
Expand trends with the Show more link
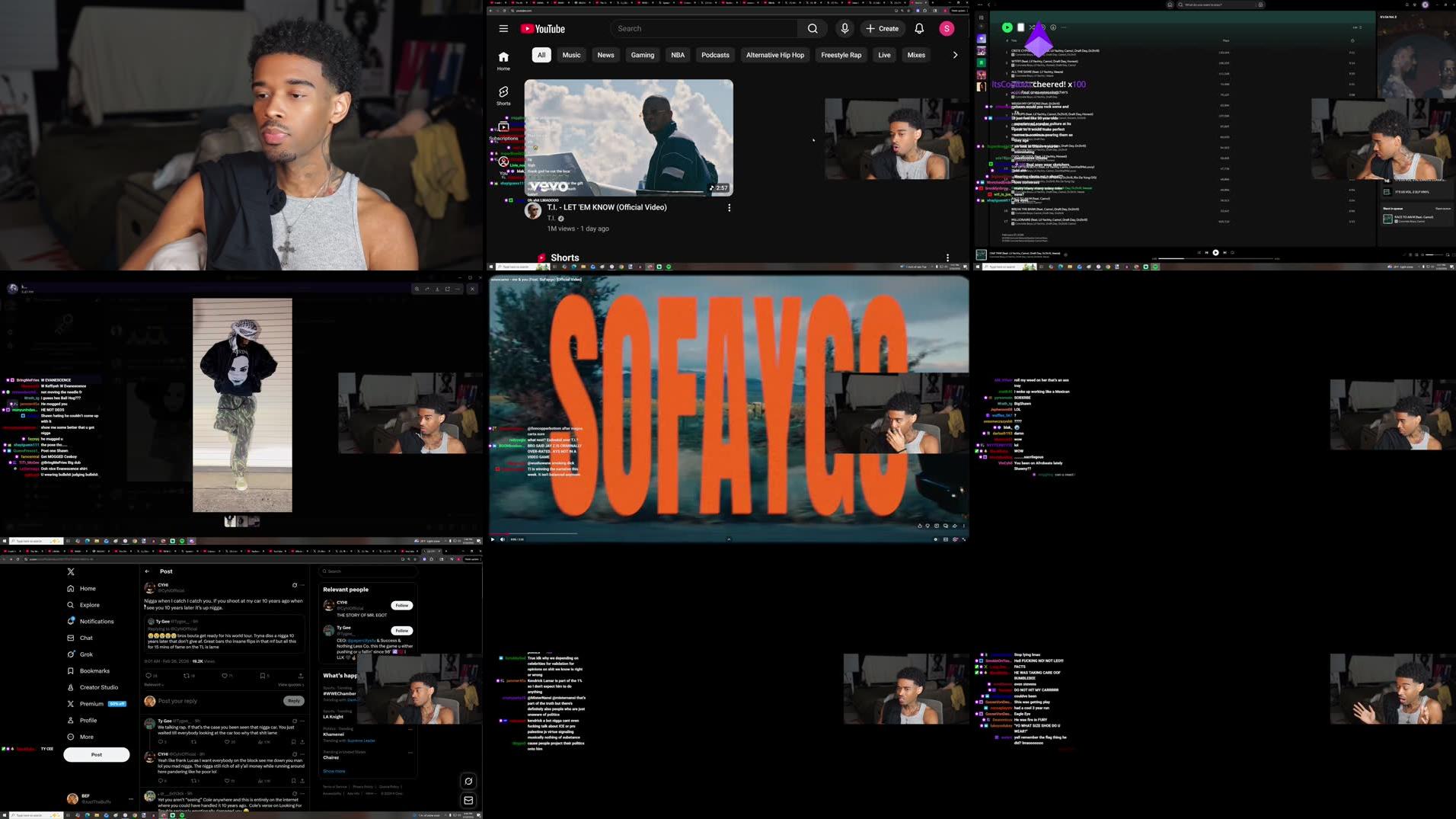click(x=334, y=771)
